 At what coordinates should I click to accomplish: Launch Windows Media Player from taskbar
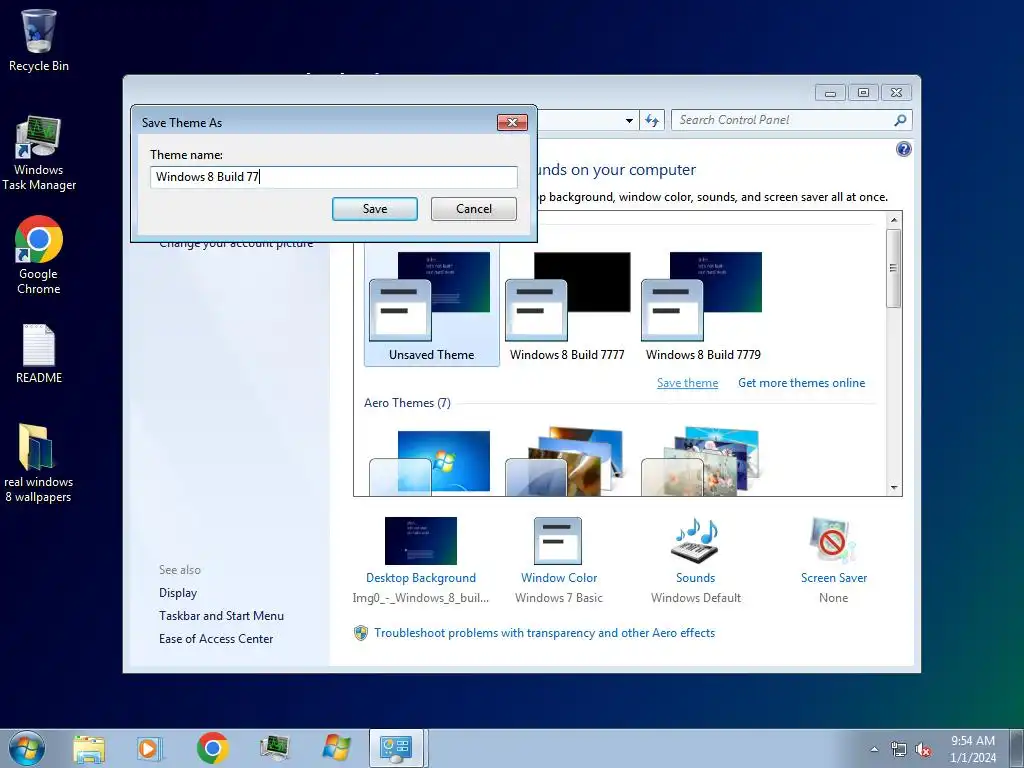[x=150, y=748]
